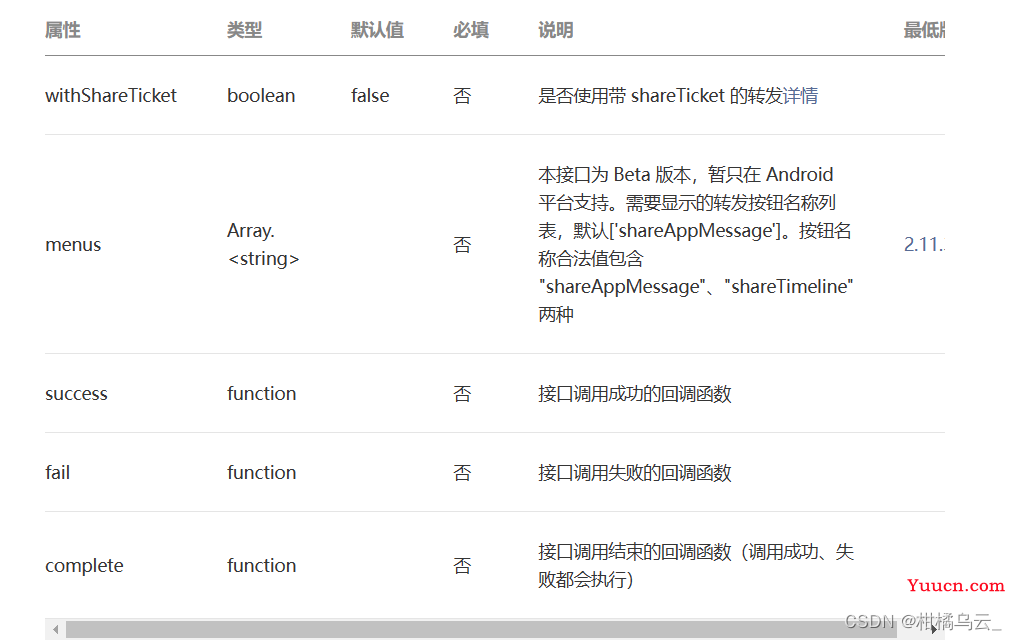Click the 接口调用成功的回调函数 description
The width and height of the screenshot is (1017, 640).
pyautogui.click(x=635, y=394)
